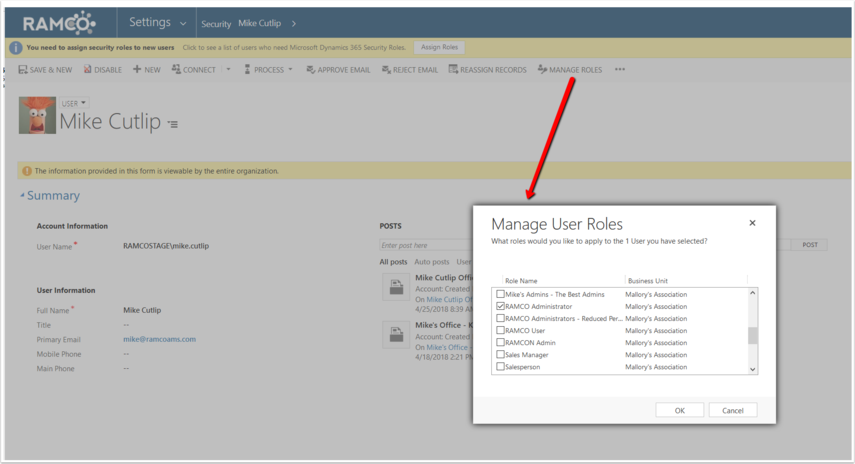Click the Mobile Phone field value
Viewport: 855px width, 464px height.
click(x=126, y=354)
